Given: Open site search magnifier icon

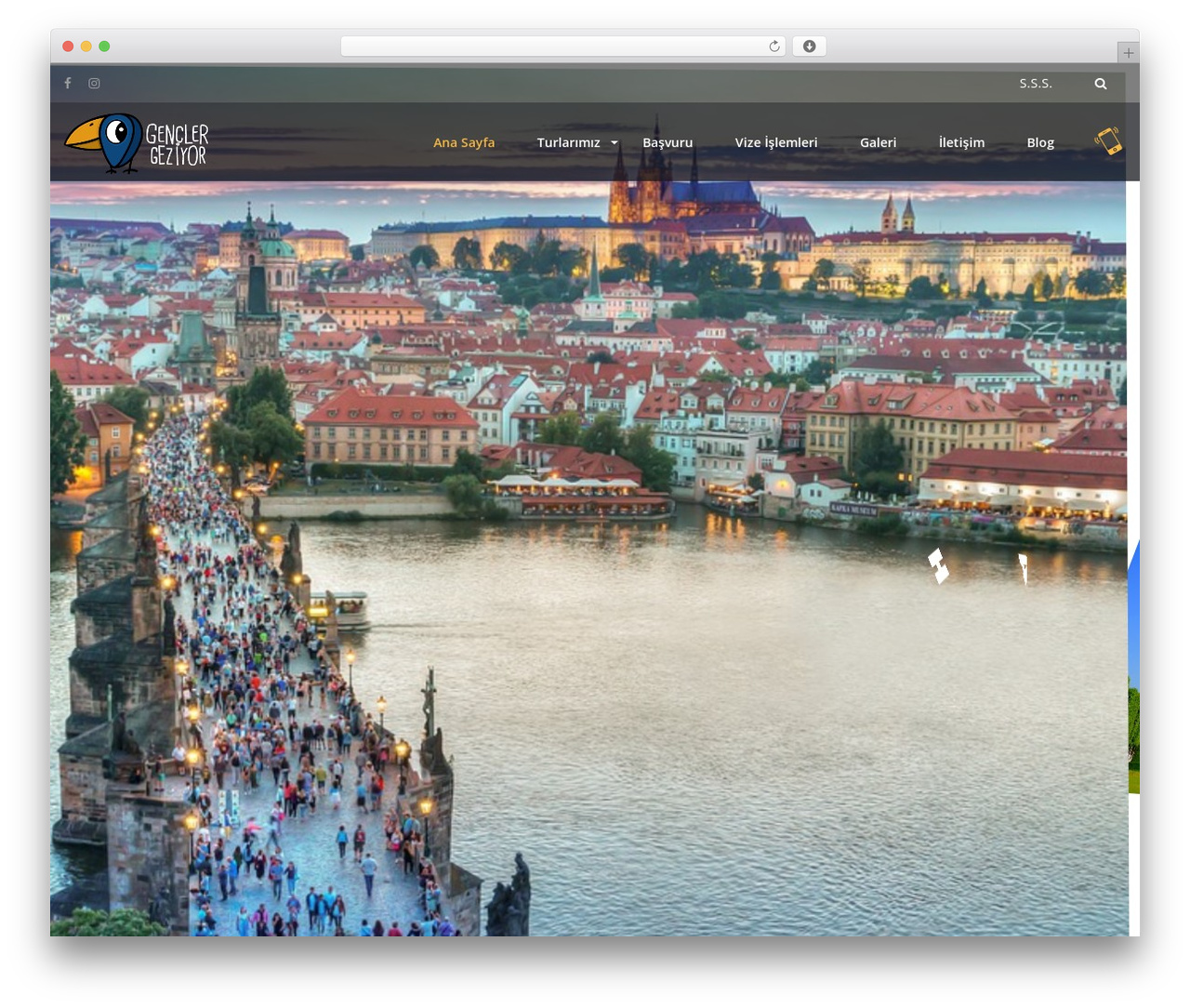Looking at the screenshot, I should (1101, 84).
